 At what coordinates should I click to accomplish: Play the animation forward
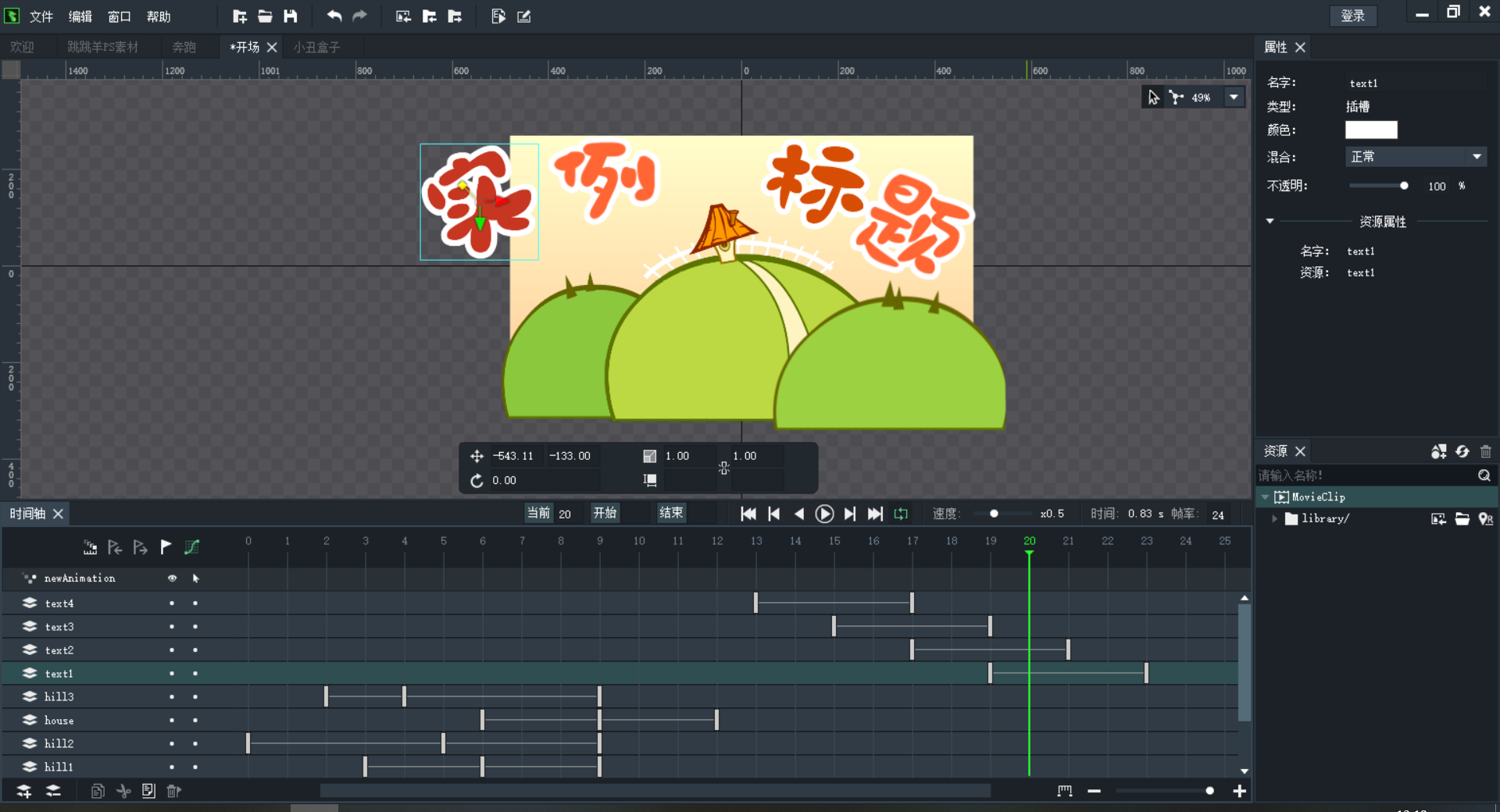pos(824,514)
